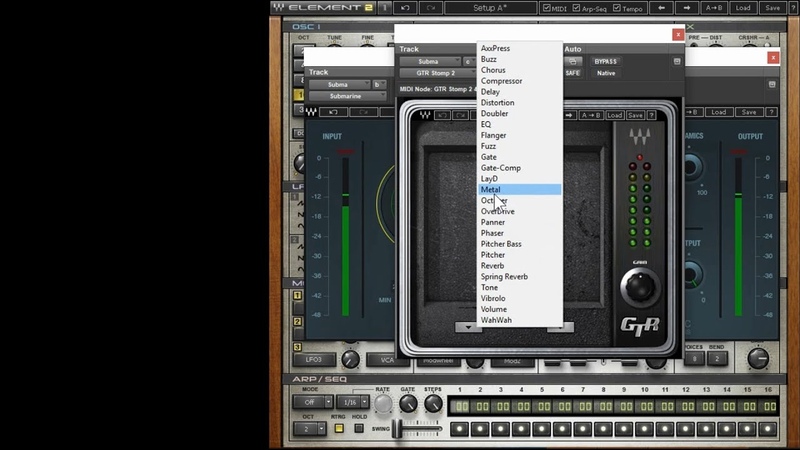This screenshot has width=800, height=450.
Task: Open Subma track dropdown in front window
Action: click(x=430, y=61)
